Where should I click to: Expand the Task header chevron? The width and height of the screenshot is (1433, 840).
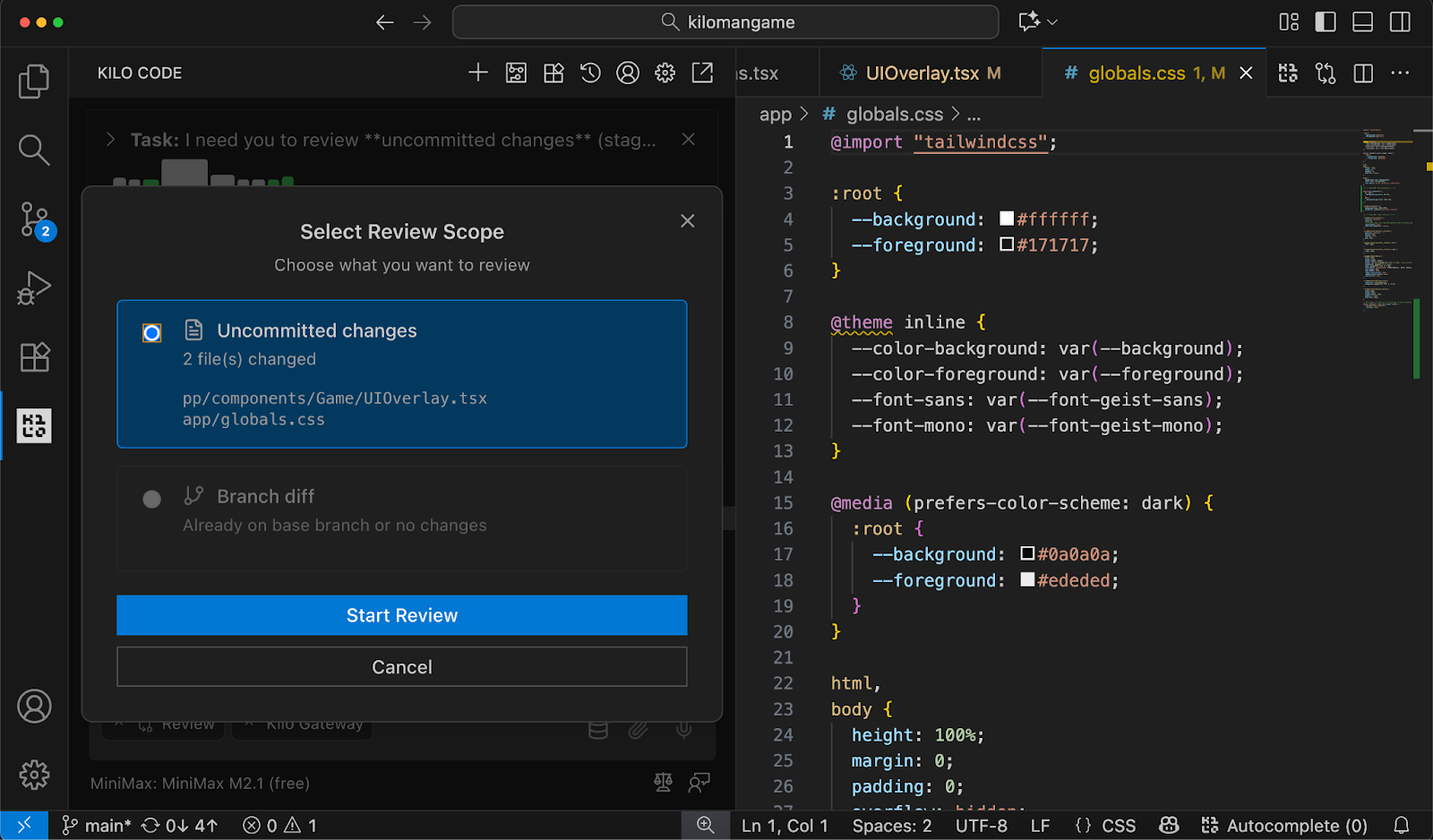pyautogui.click(x=110, y=140)
